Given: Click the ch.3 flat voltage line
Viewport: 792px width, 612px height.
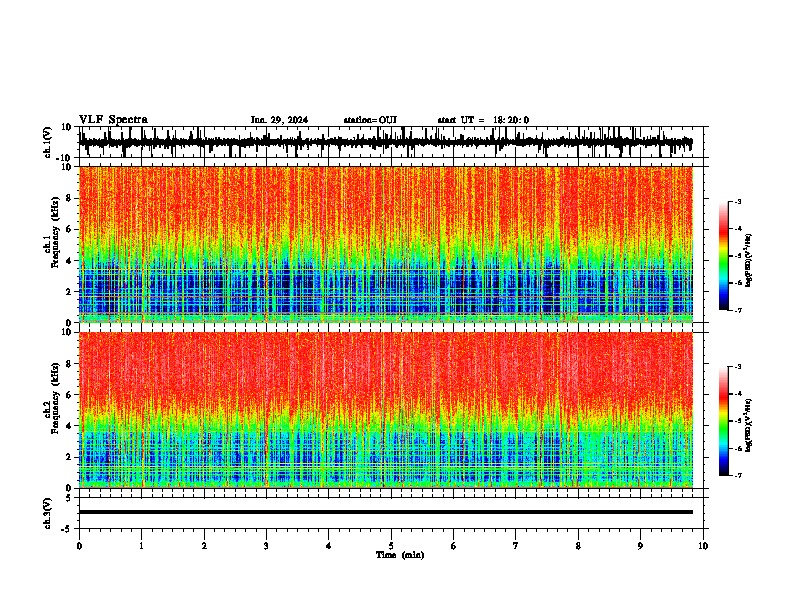Looking at the screenshot, I should [x=385, y=512].
